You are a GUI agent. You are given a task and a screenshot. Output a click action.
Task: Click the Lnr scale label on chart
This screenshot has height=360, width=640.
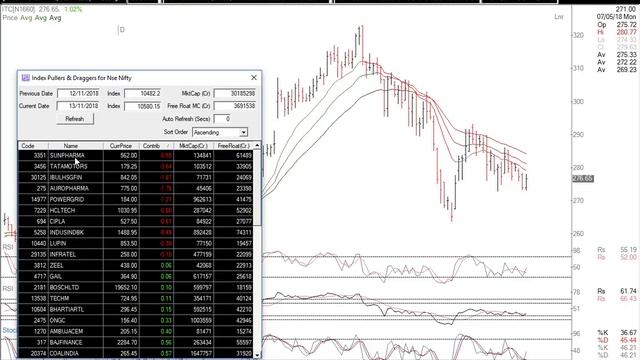559,17
